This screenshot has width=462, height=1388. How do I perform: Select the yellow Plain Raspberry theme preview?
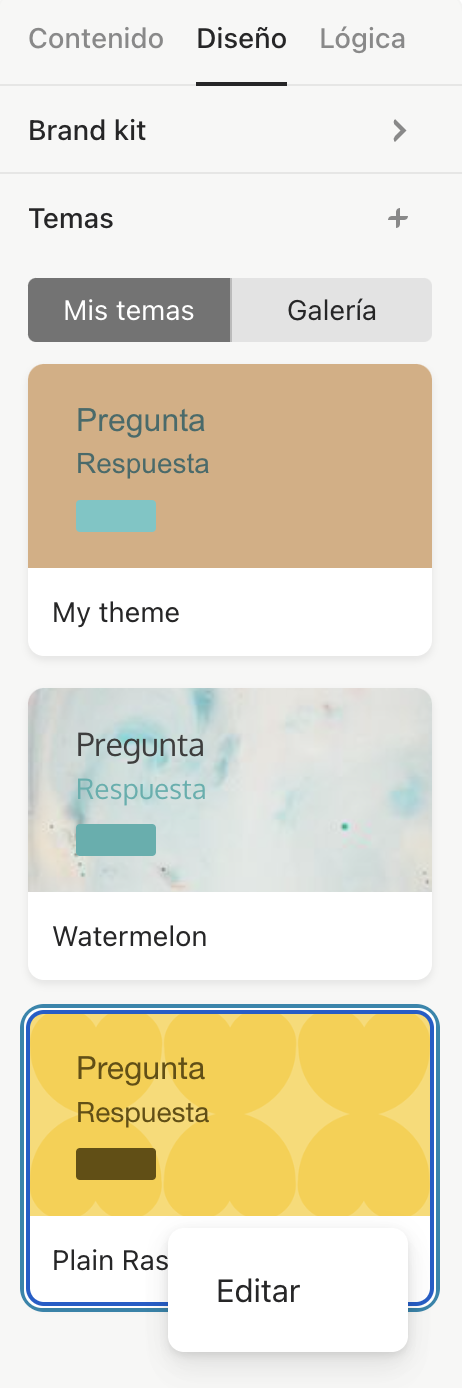coord(230,1114)
